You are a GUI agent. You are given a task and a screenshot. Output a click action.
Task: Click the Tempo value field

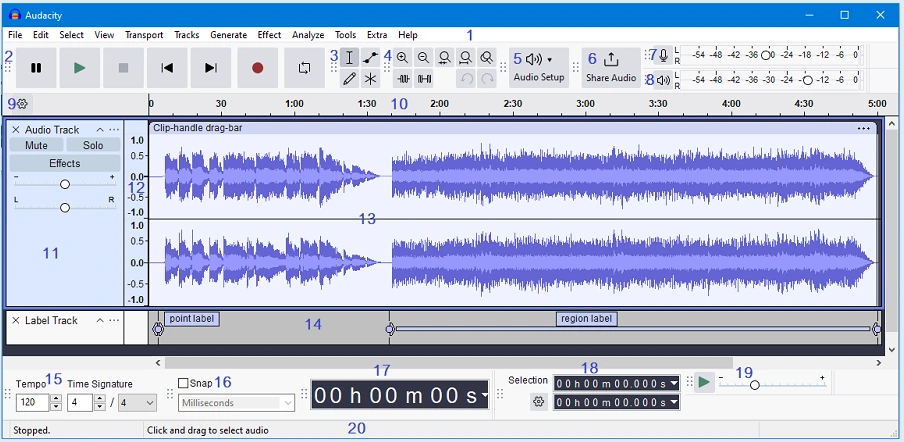tap(33, 402)
